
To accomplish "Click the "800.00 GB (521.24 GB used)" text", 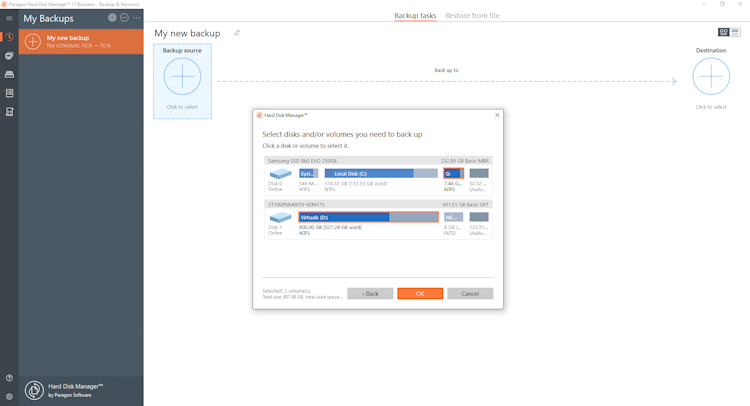I will pyautogui.click(x=331, y=228).
